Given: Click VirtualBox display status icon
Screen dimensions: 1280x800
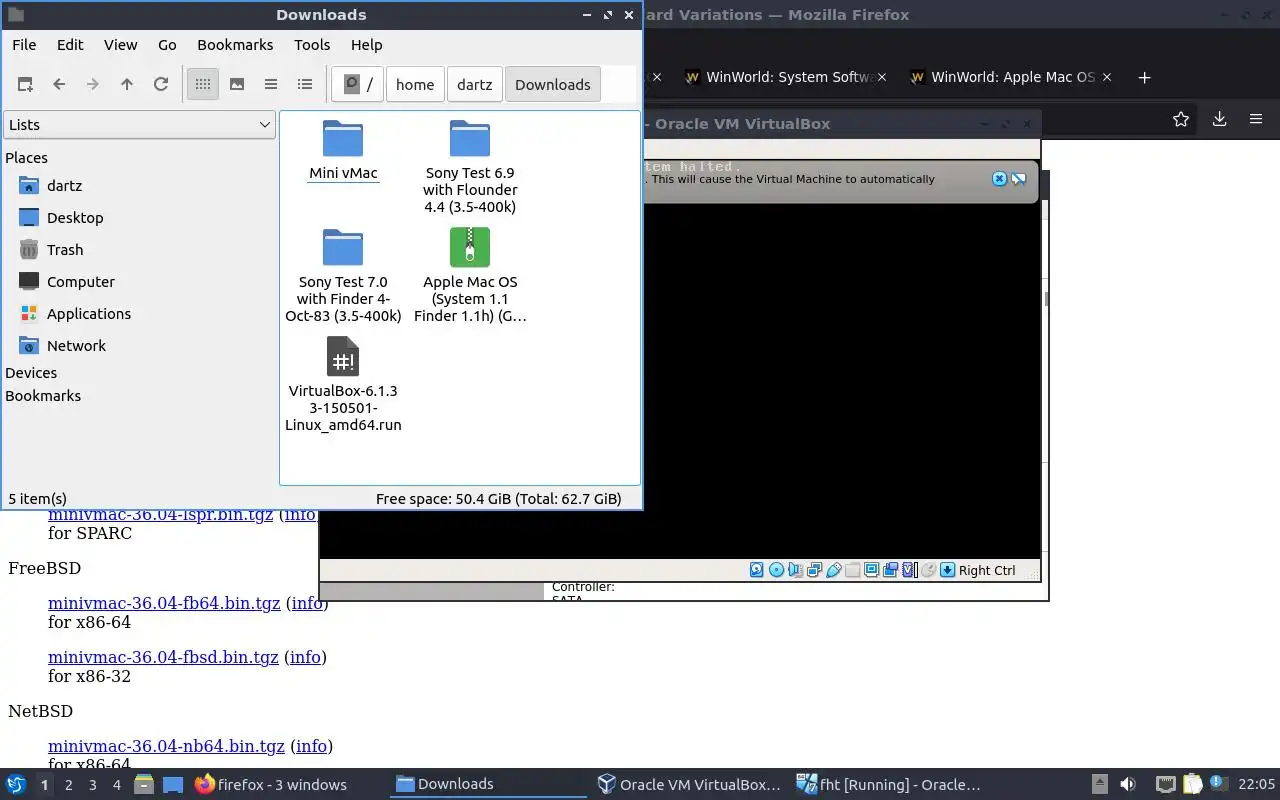Looking at the screenshot, I should click(871, 570).
